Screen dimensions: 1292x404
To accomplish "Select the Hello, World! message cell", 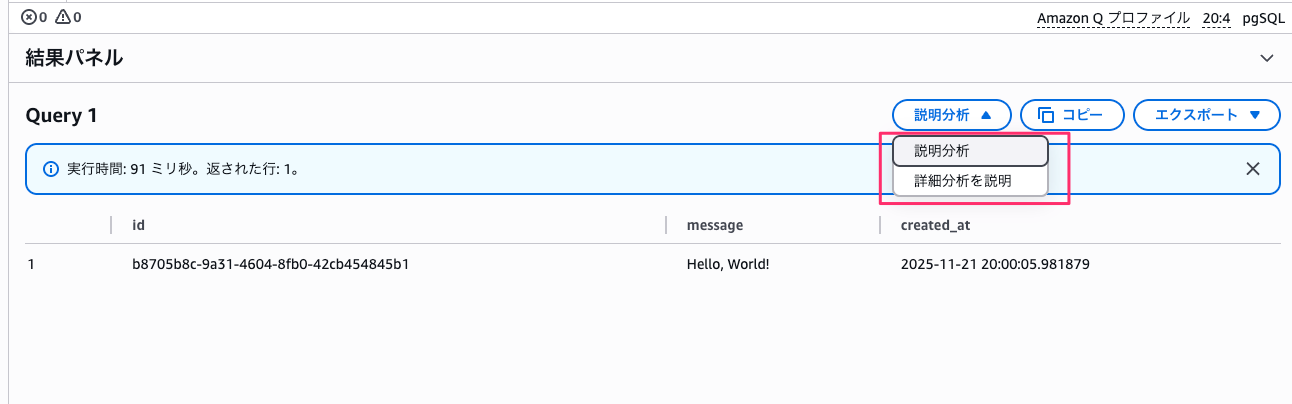I will click(728, 265).
